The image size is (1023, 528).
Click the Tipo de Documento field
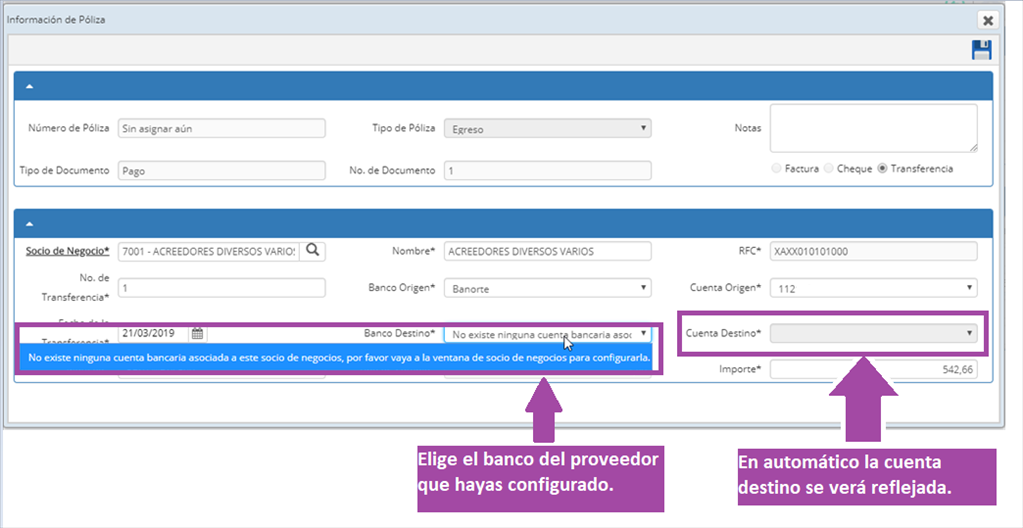222,170
